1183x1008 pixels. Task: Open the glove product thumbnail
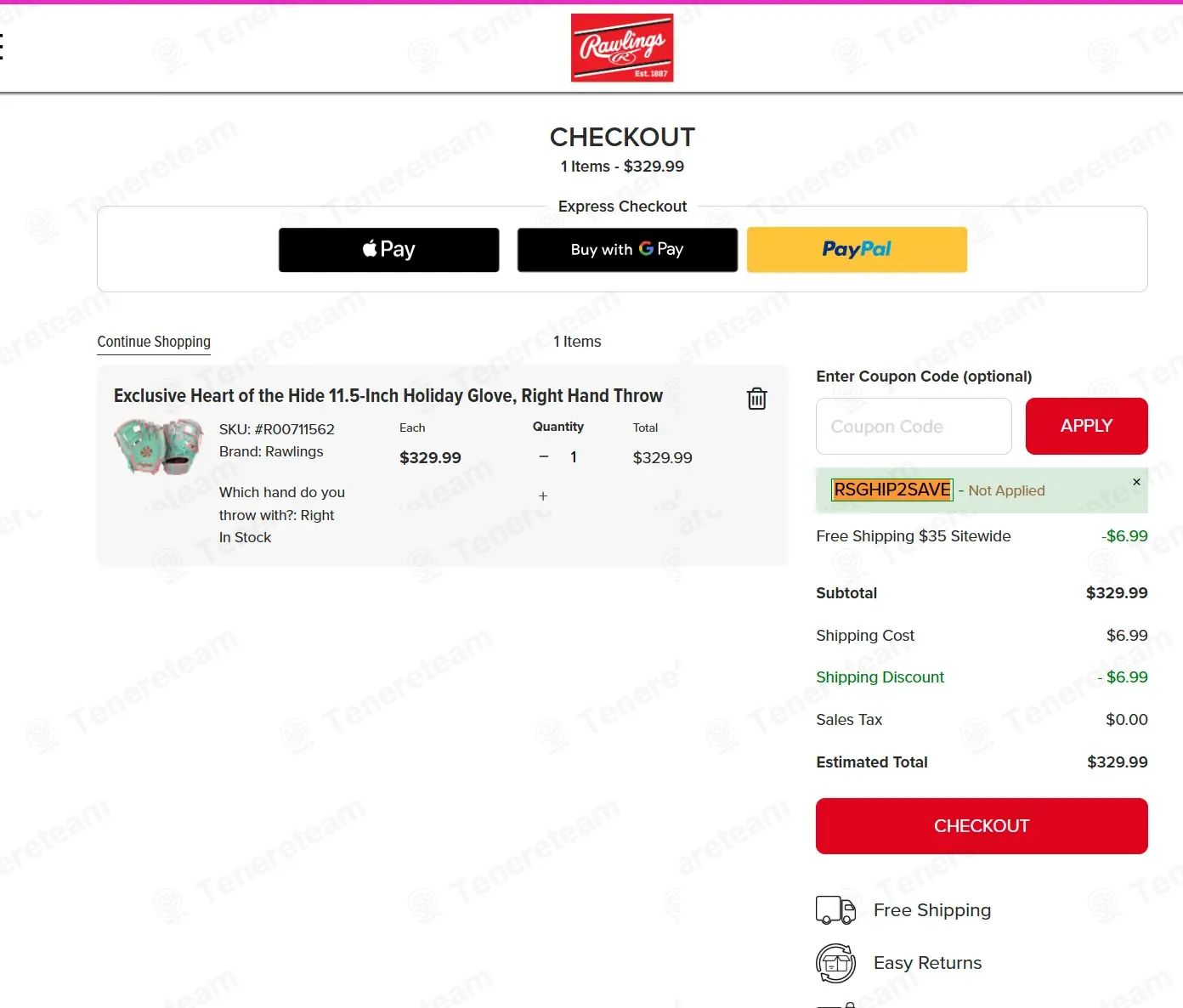click(159, 446)
